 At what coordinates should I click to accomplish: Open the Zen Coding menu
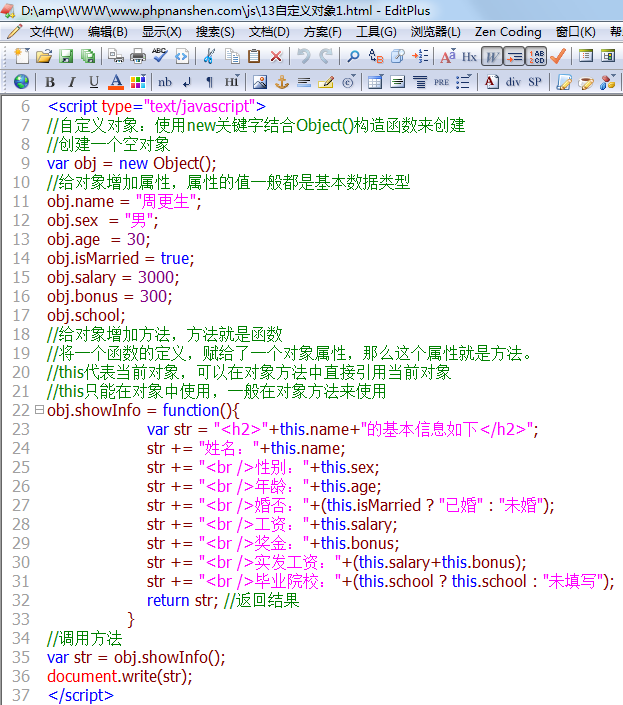click(x=508, y=32)
